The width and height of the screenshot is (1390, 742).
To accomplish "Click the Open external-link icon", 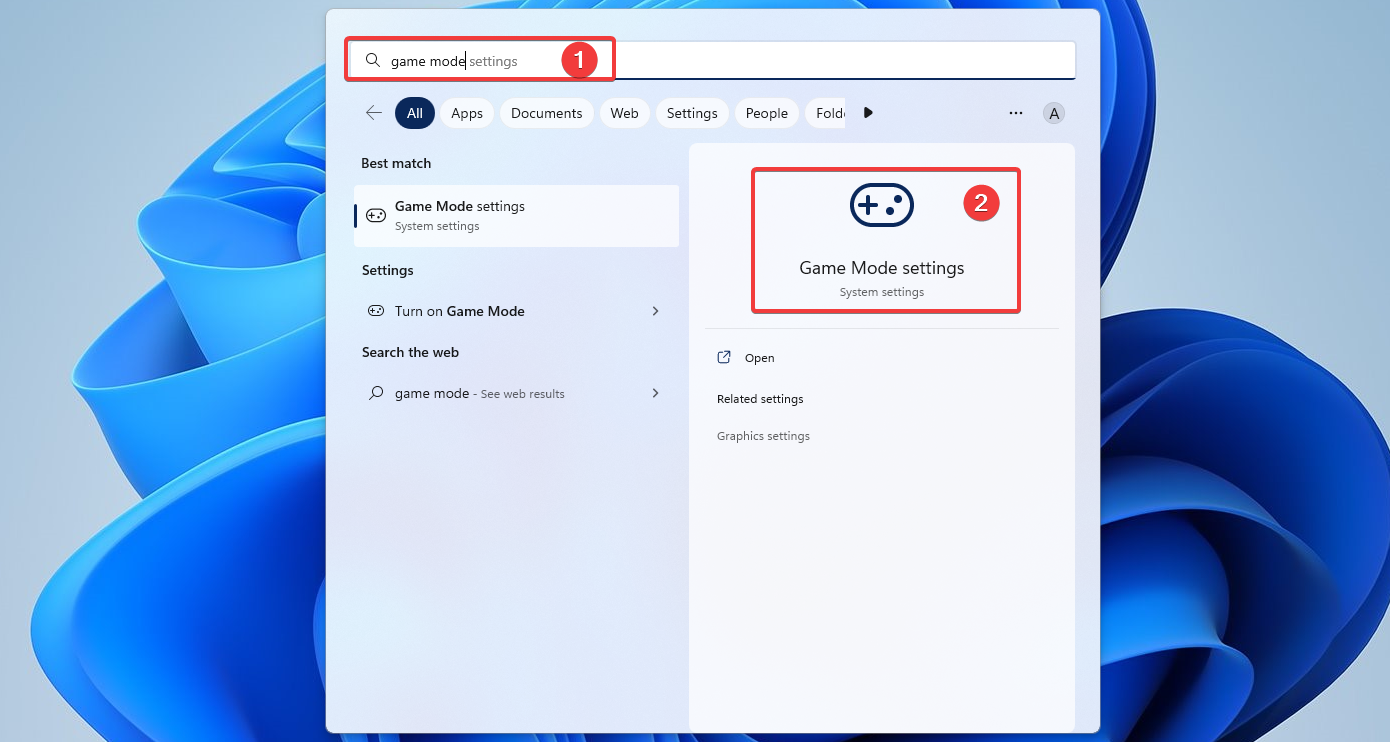I will (724, 358).
